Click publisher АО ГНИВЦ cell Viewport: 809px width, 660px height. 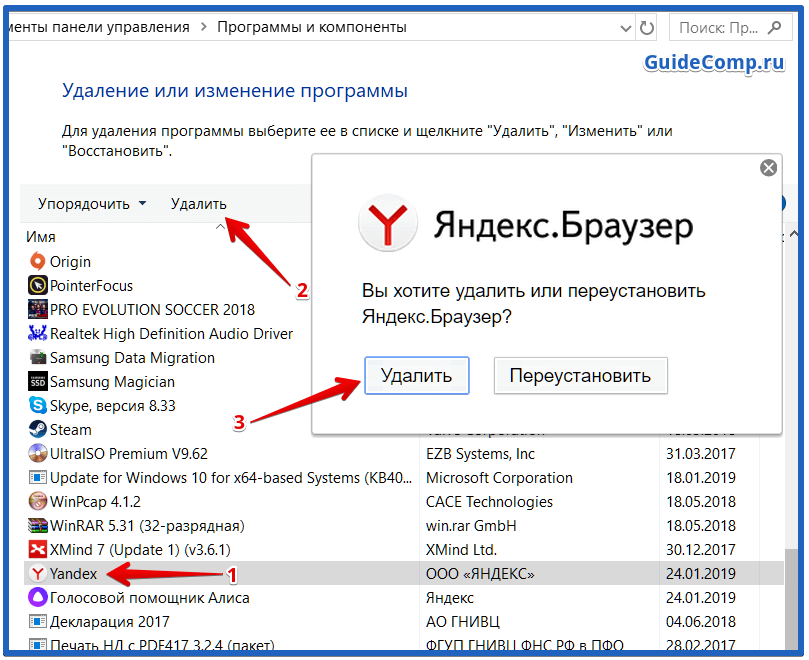coord(462,621)
